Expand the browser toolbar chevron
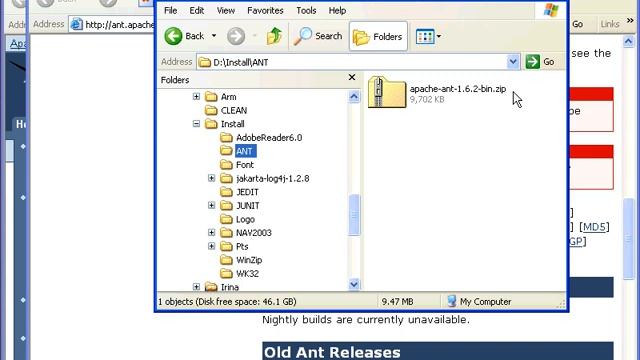The width and height of the screenshot is (640, 360). coord(630,20)
